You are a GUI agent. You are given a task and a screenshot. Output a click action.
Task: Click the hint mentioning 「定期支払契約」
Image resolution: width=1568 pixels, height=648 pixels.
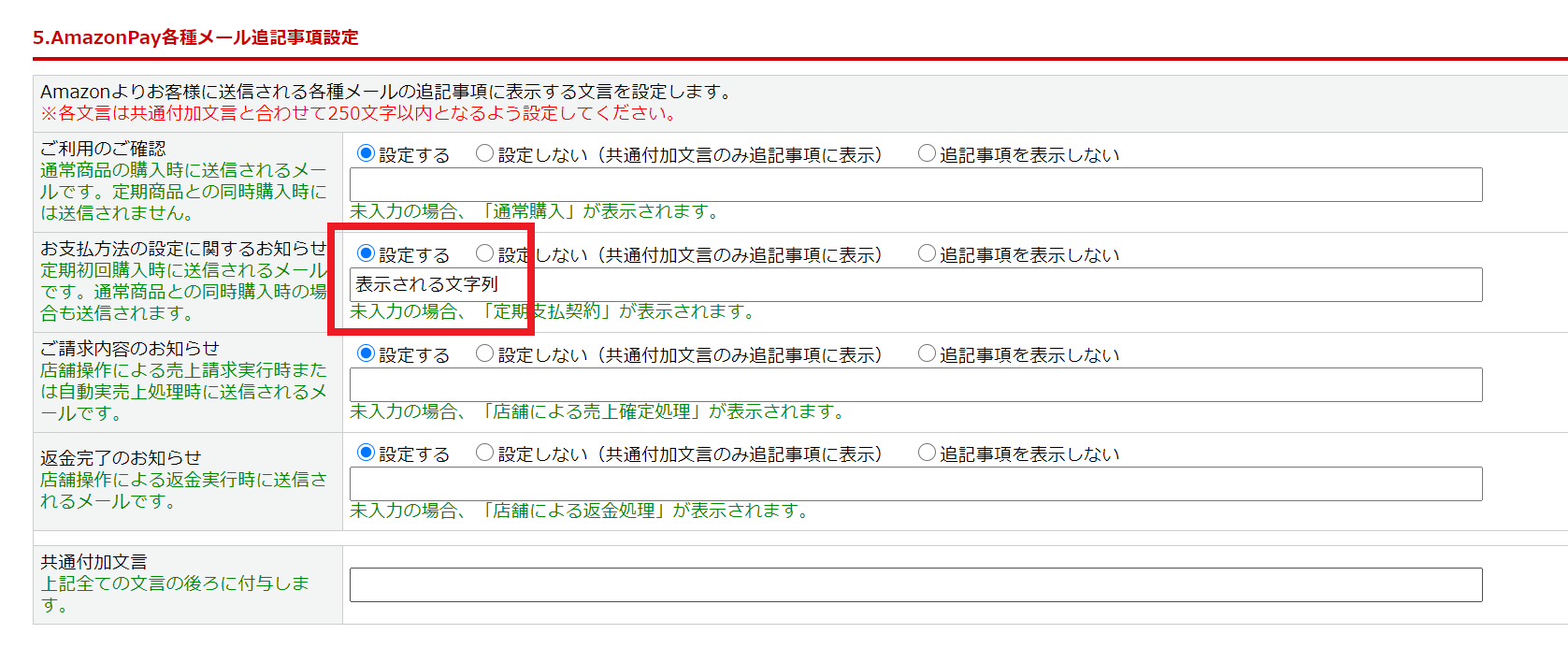pos(554,311)
